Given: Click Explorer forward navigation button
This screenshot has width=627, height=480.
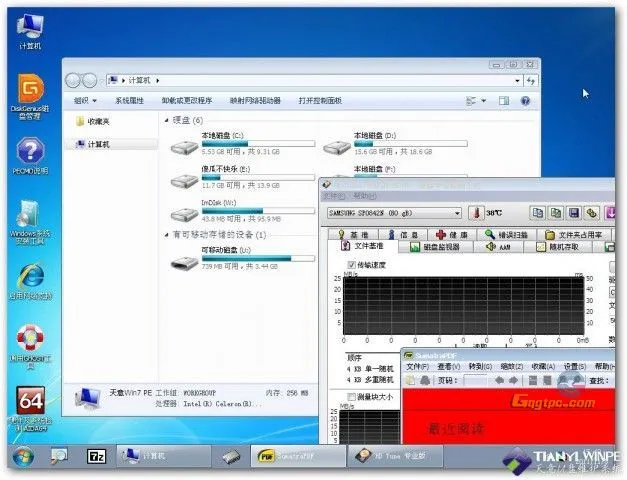Looking at the screenshot, I should click(89, 80).
